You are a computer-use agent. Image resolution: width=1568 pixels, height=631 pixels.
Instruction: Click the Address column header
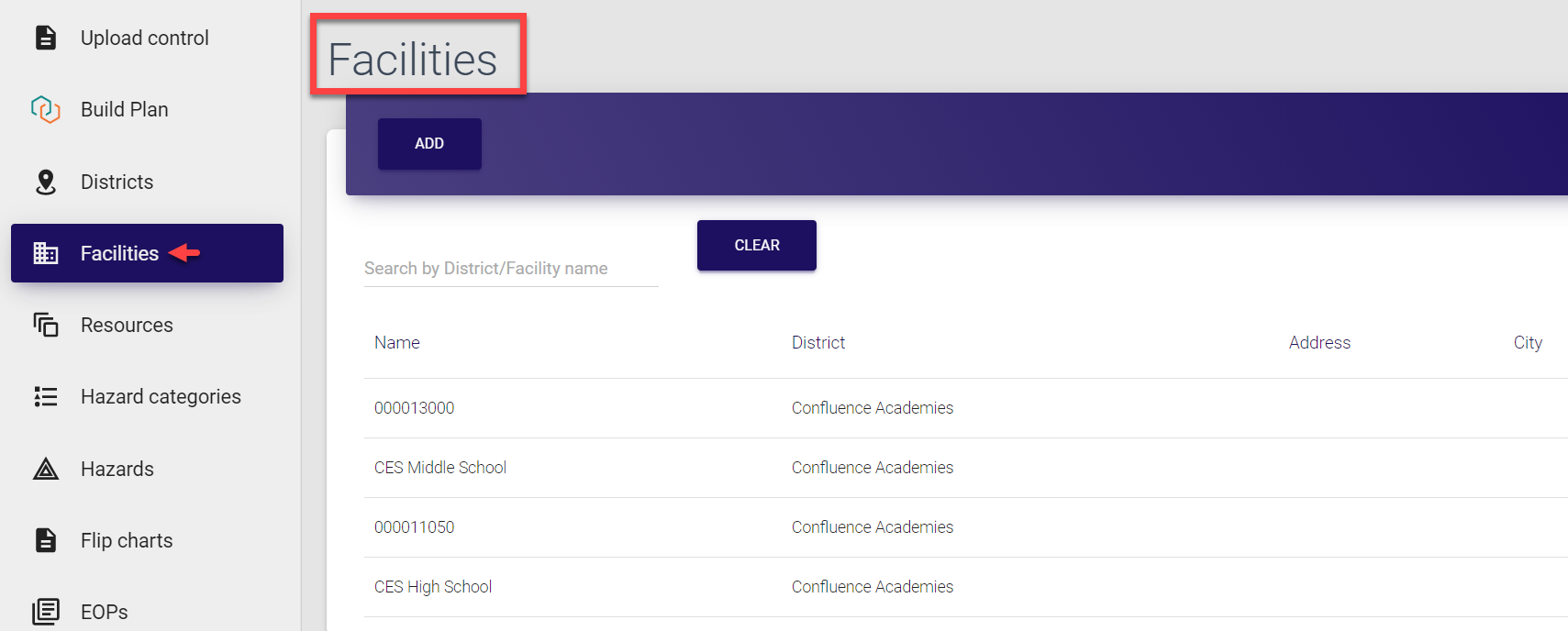pyautogui.click(x=1319, y=343)
